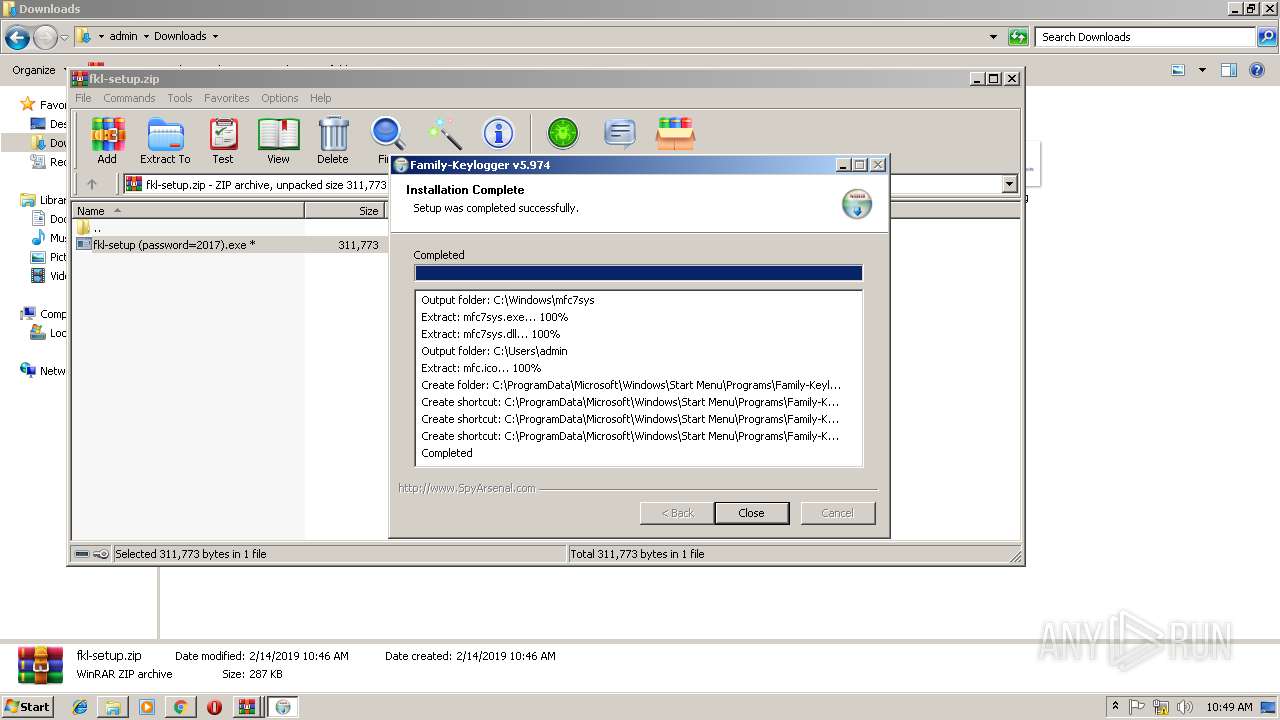The image size is (1280, 720).
Task: Click the volume speaker tray icon
Action: pos(1184,707)
